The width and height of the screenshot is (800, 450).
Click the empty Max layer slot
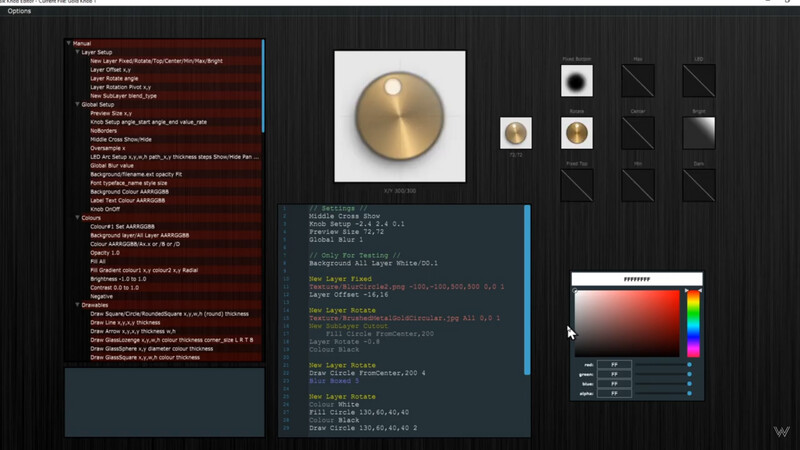tap(638, 81)
